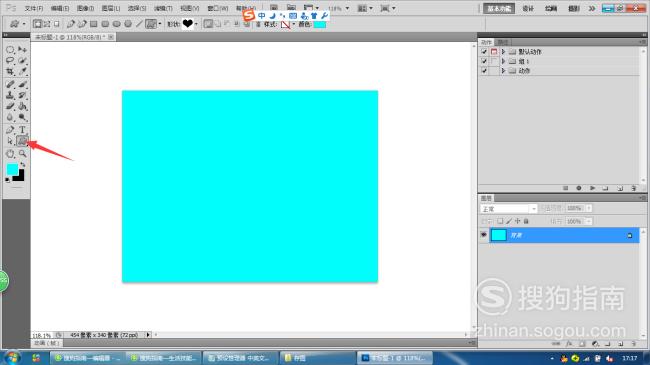The width and height of the screenshot is (650, 365).
Task: Select the Eraser tool
Action: coord(10,106)
